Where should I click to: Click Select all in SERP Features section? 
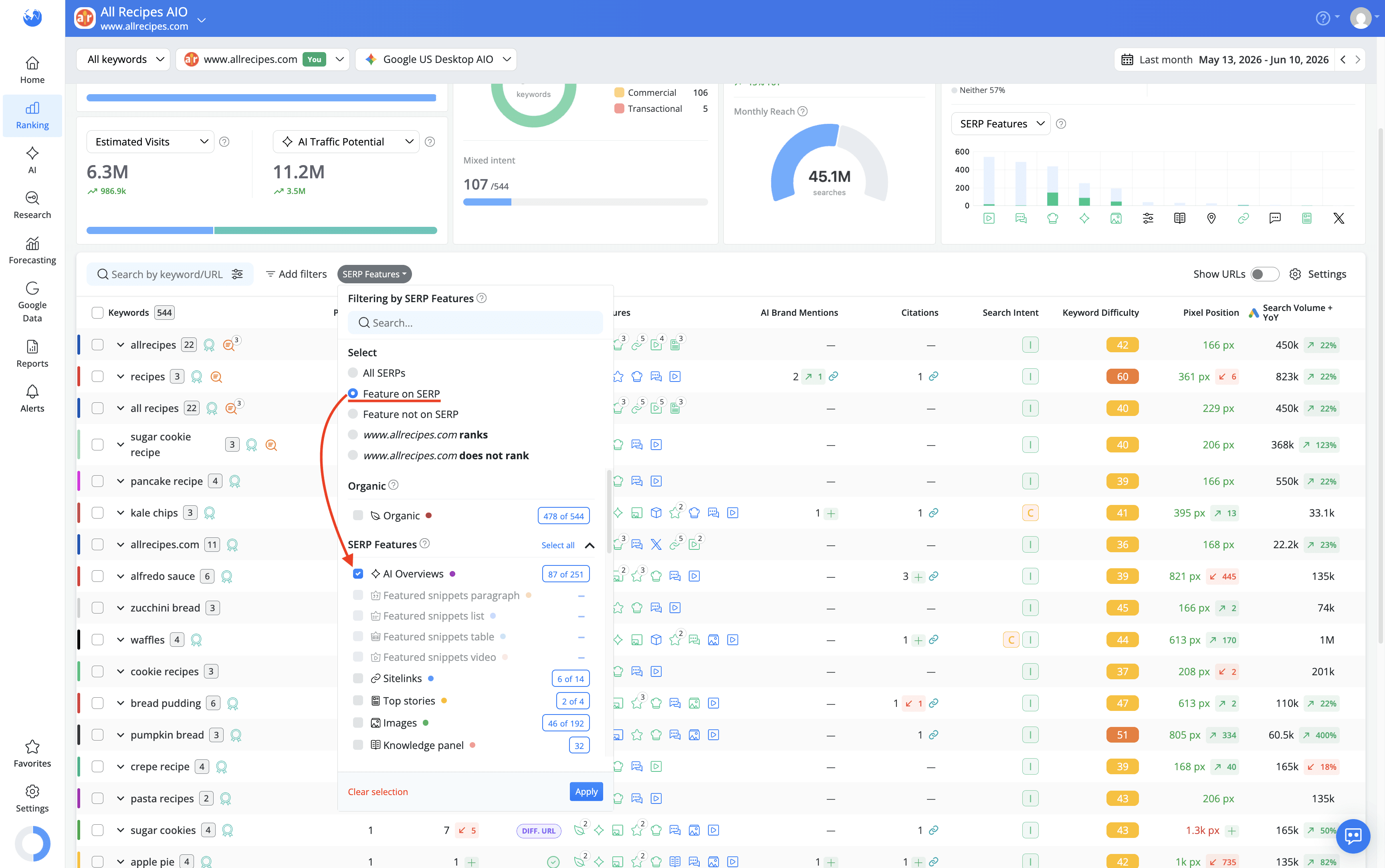(x=557, y=545)
